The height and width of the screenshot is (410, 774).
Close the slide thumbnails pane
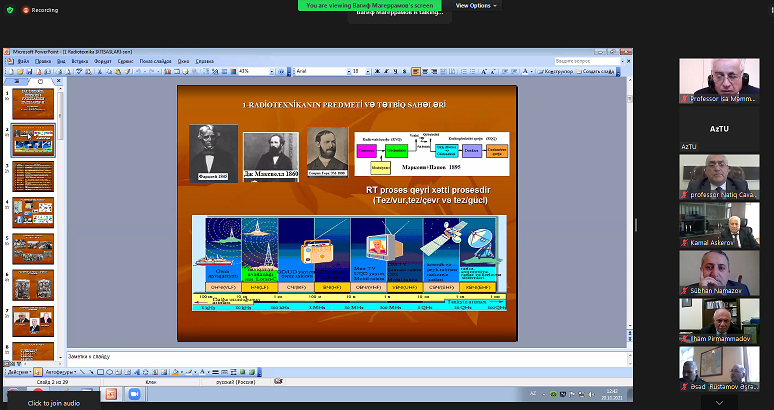[x=58, y=81]
